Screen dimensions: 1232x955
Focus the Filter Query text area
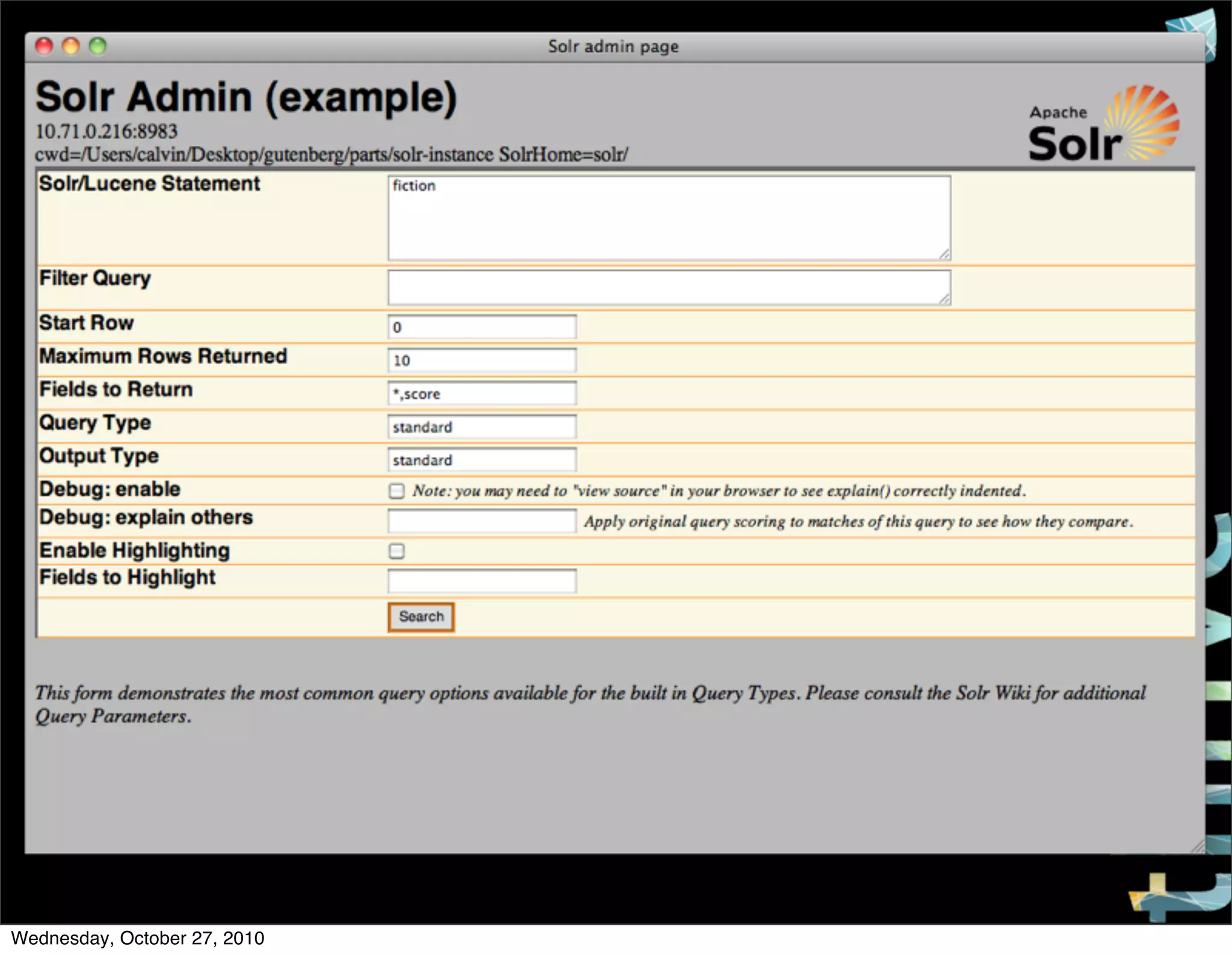[669, 287]
